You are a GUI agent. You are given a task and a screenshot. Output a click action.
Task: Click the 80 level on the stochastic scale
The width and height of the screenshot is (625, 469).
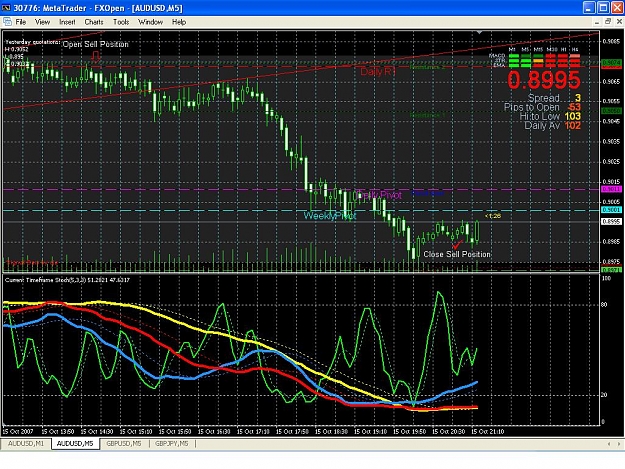coord(604,304)
